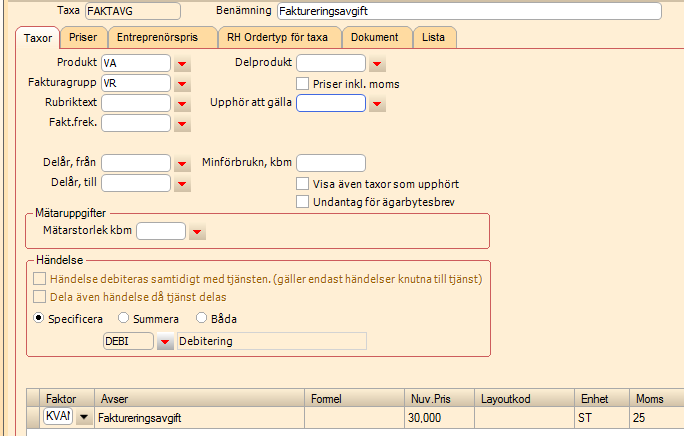
Task: Enable Priser inkl. moms checkbox
Action: tap(303, 84)
